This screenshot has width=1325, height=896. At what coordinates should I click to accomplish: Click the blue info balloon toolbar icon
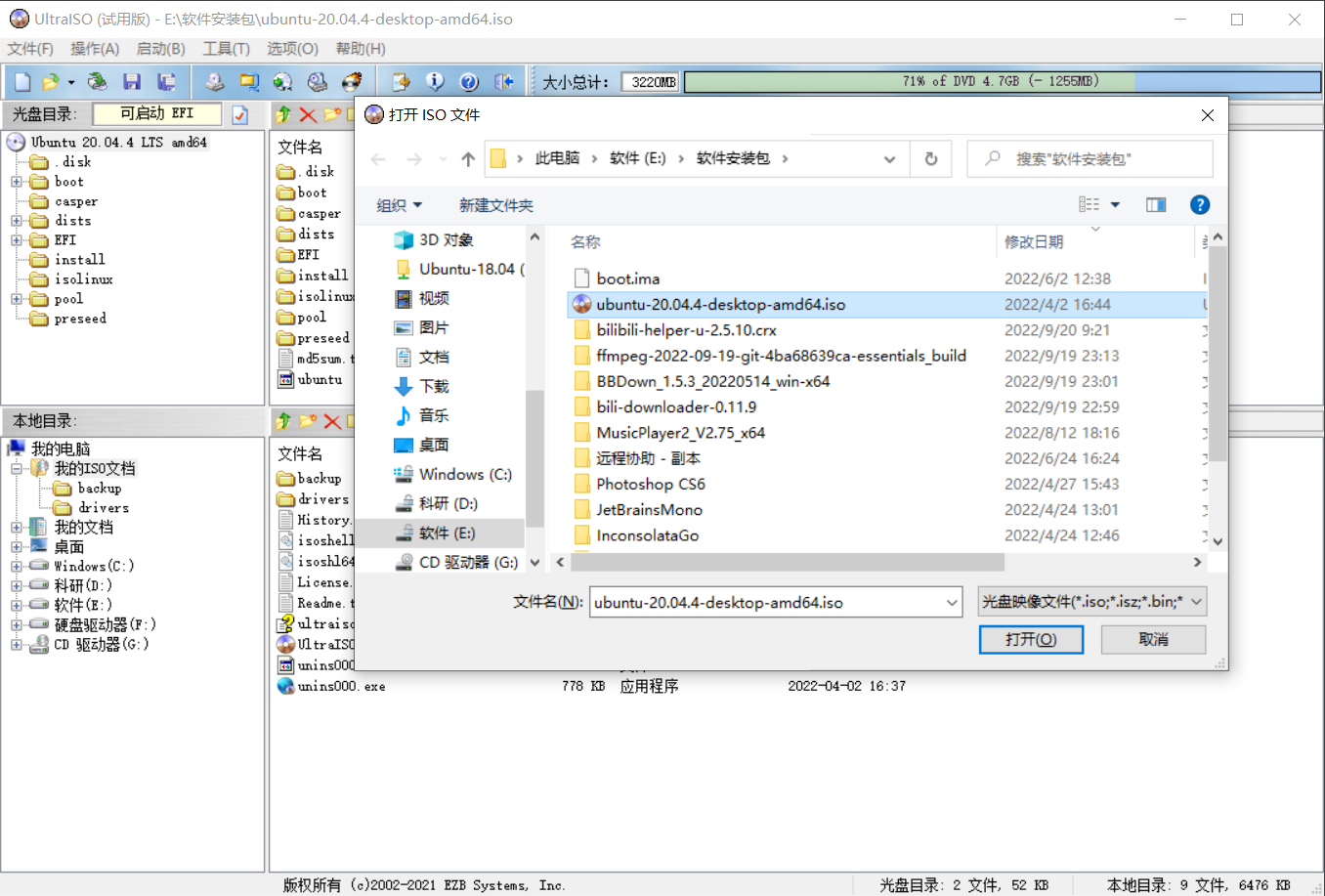[435, 82]
